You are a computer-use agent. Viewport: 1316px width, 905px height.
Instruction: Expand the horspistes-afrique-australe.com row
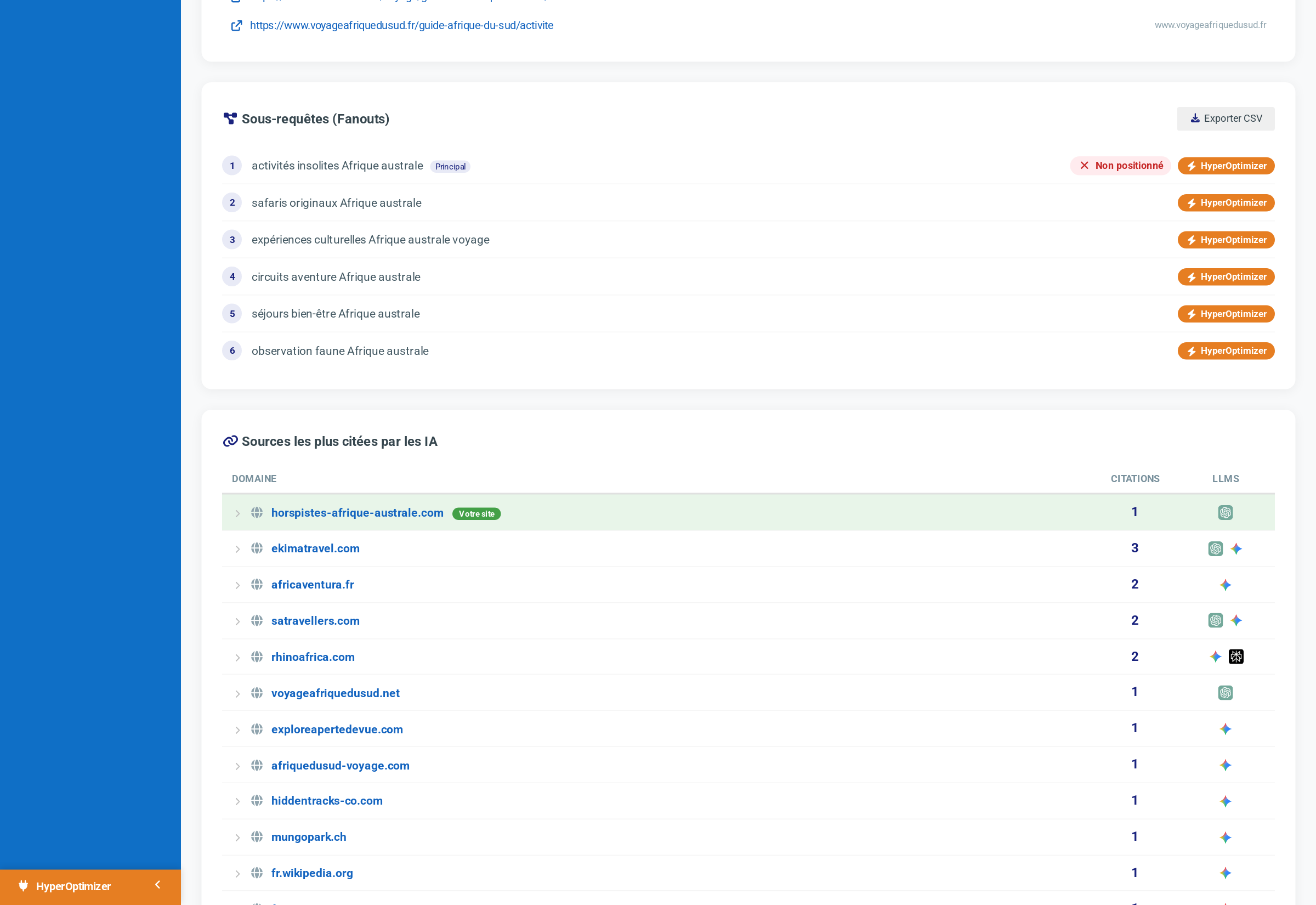[x=237, y=513]
